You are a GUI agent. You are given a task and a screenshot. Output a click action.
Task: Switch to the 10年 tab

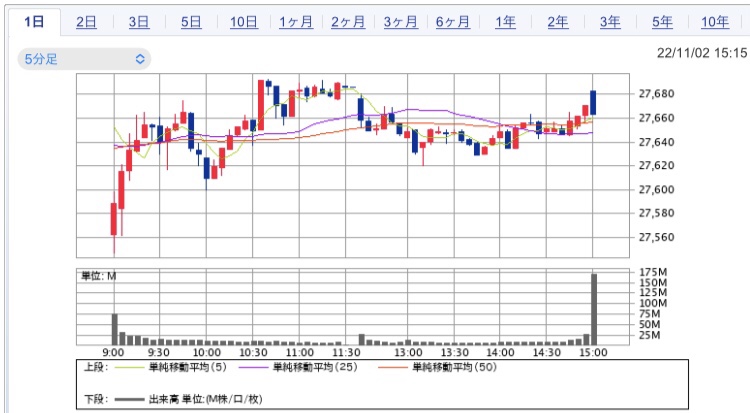coord(714,22)
